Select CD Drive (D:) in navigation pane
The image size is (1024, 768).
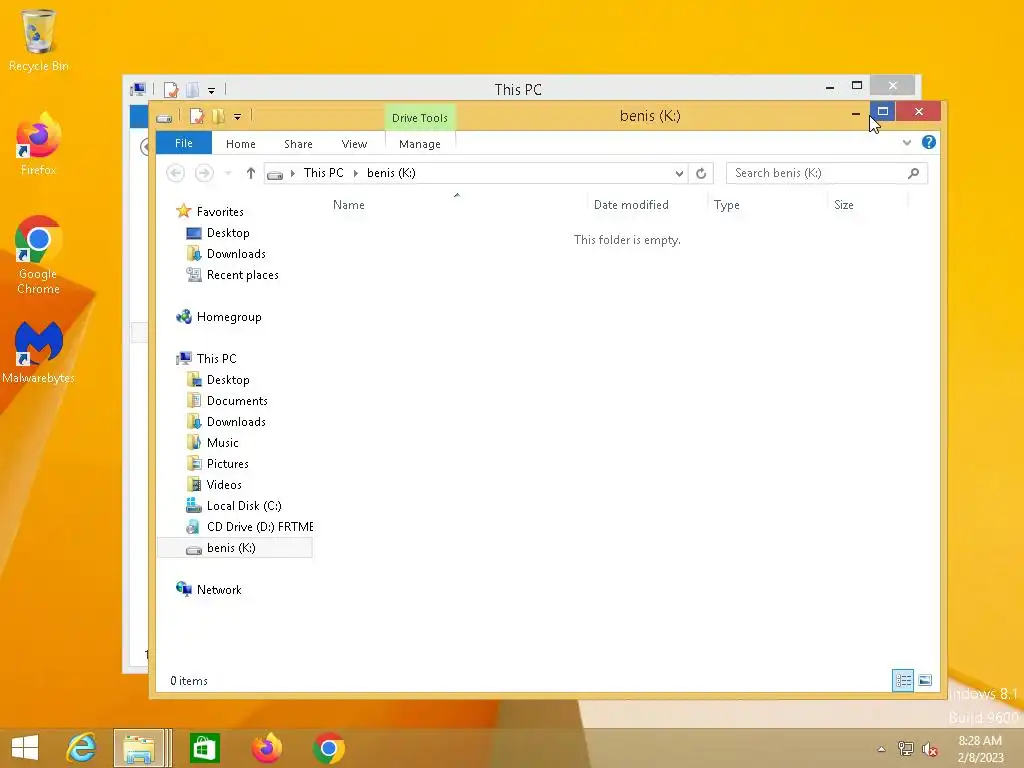[259, 527]
